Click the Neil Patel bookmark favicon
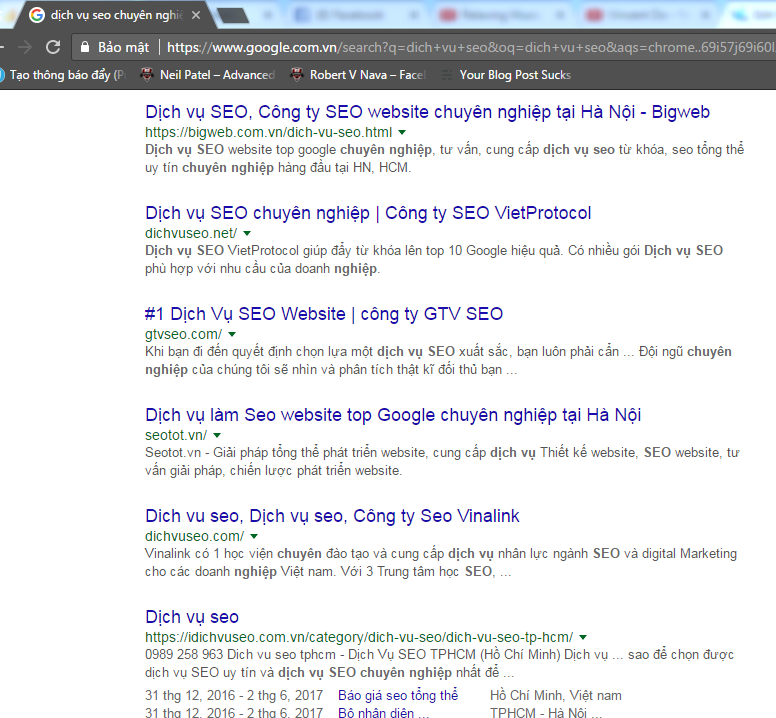776x718 pixels. click(x=147, y=75)
